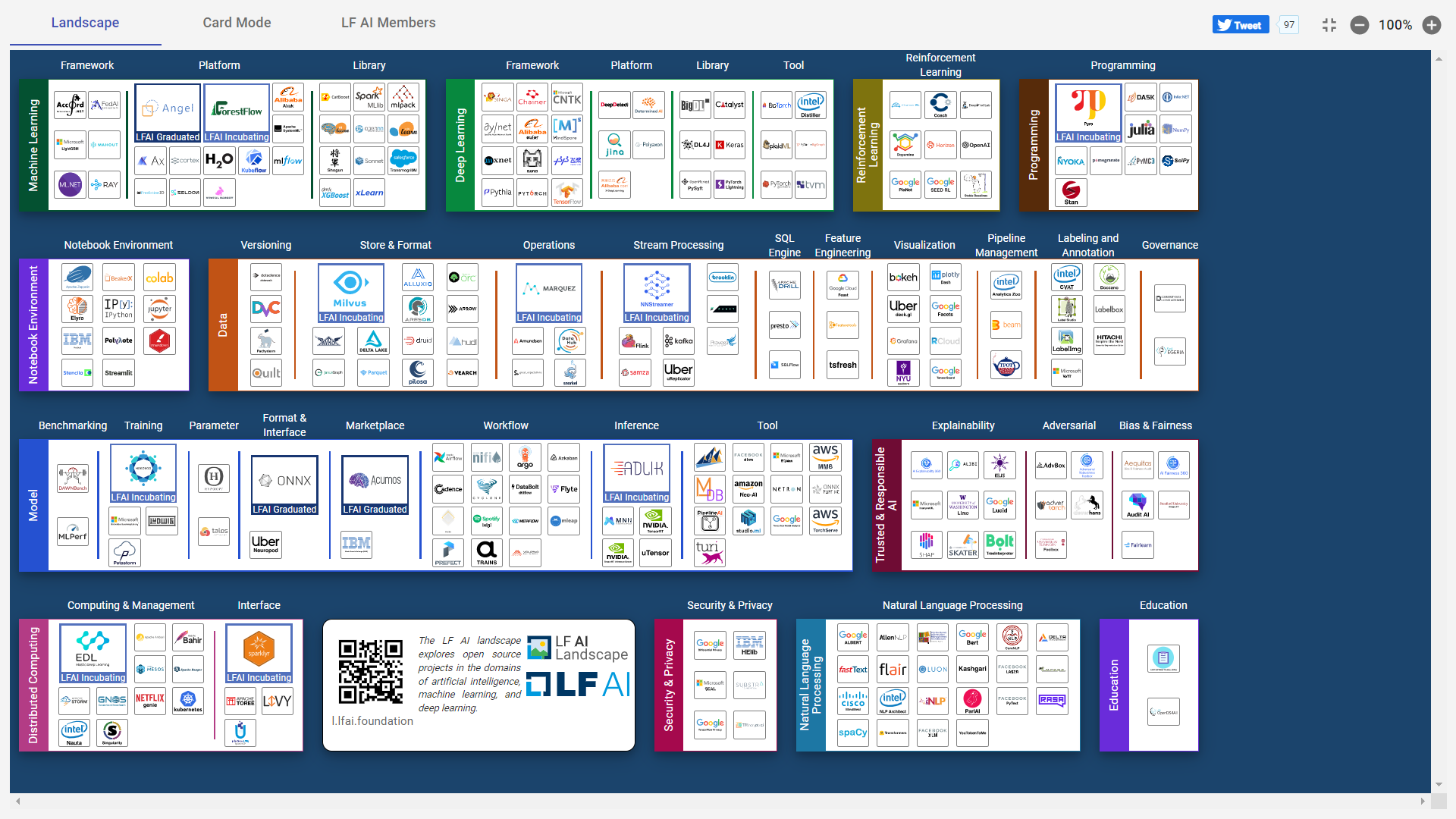Switch to the Card Mode tab
Screen dimensions: 1456x819
pos(237,23)
